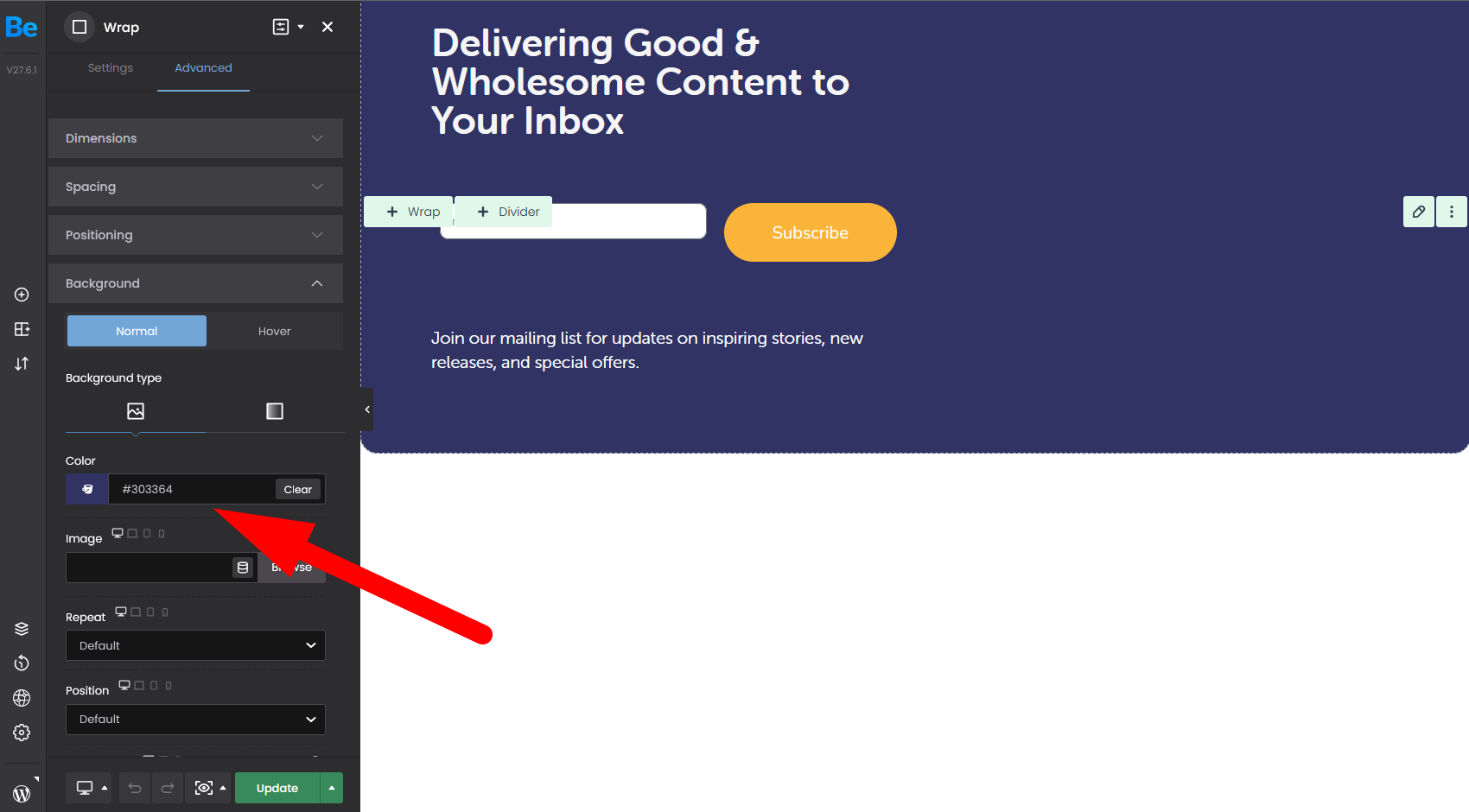This screenshot has height=812, width=1469.
Task: Expand the Spacing section
Action: point(195,187)
